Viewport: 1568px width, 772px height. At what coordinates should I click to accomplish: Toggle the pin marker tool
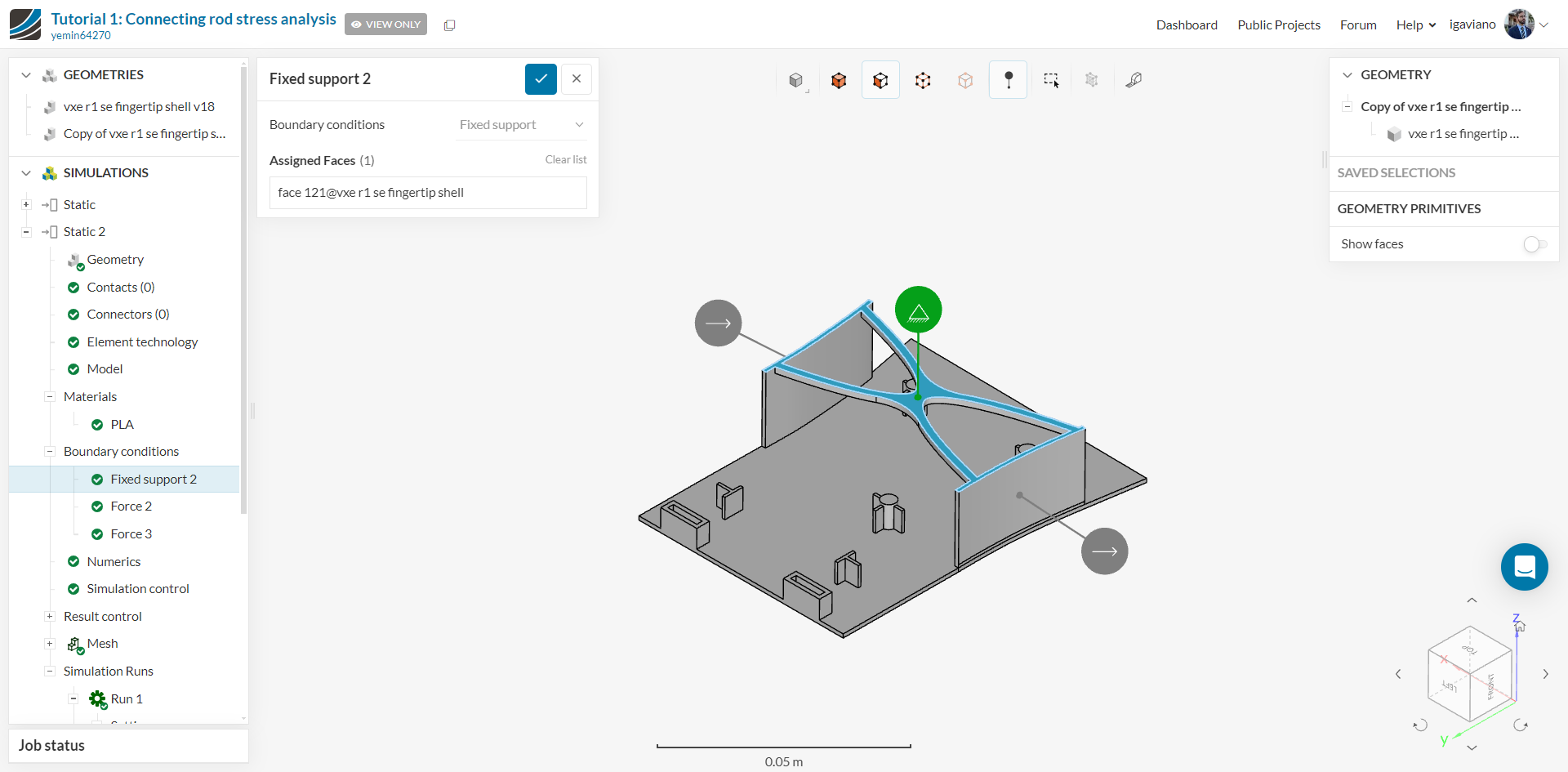pyautogui.click(x=1009, y=80)
